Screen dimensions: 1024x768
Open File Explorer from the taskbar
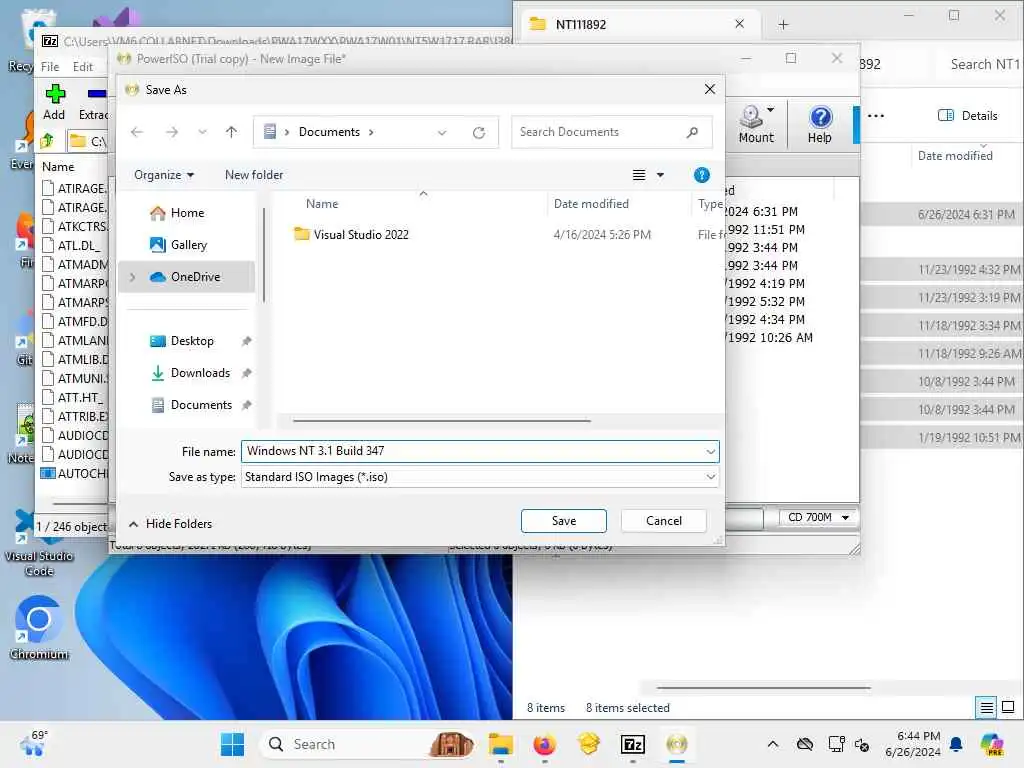tap(501, 744)
